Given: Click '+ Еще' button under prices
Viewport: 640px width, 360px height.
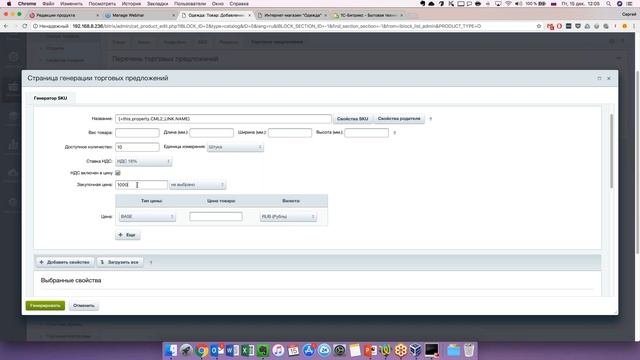Looking at the screenshot, I should (128, 235).
